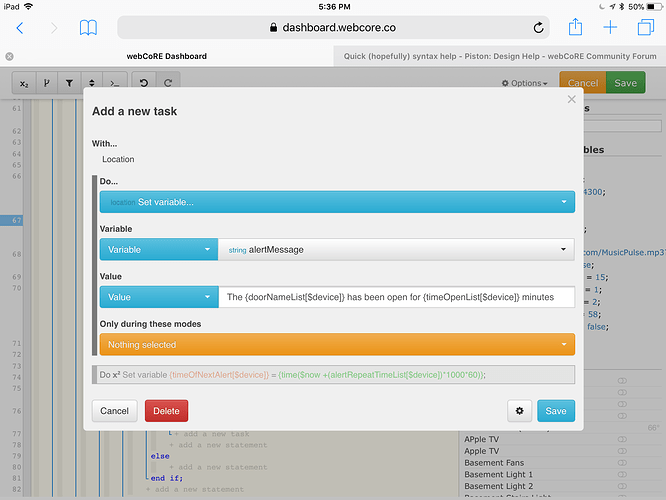Viewport: 666px width, 500px height.
Task: Click the red Delete button
Action: (x=166, y=411)
